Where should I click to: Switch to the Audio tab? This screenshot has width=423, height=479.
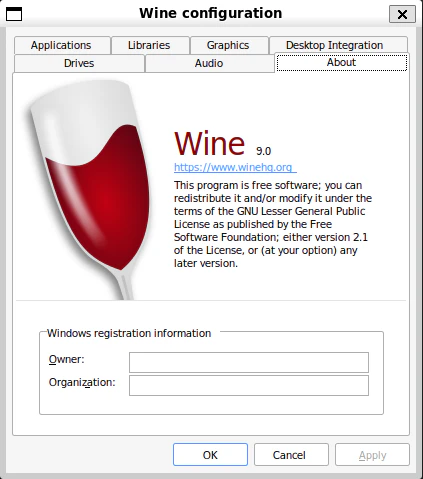pyautogui.click(x=209, y=63)
